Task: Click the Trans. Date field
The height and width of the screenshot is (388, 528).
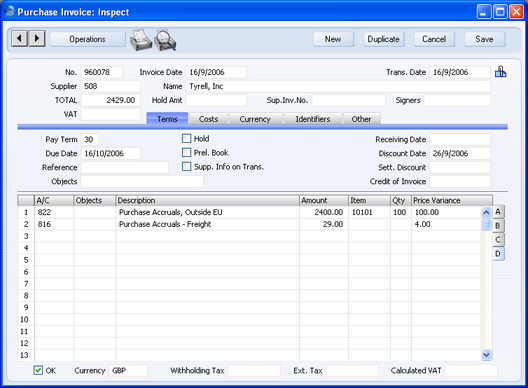Action: 460,72
